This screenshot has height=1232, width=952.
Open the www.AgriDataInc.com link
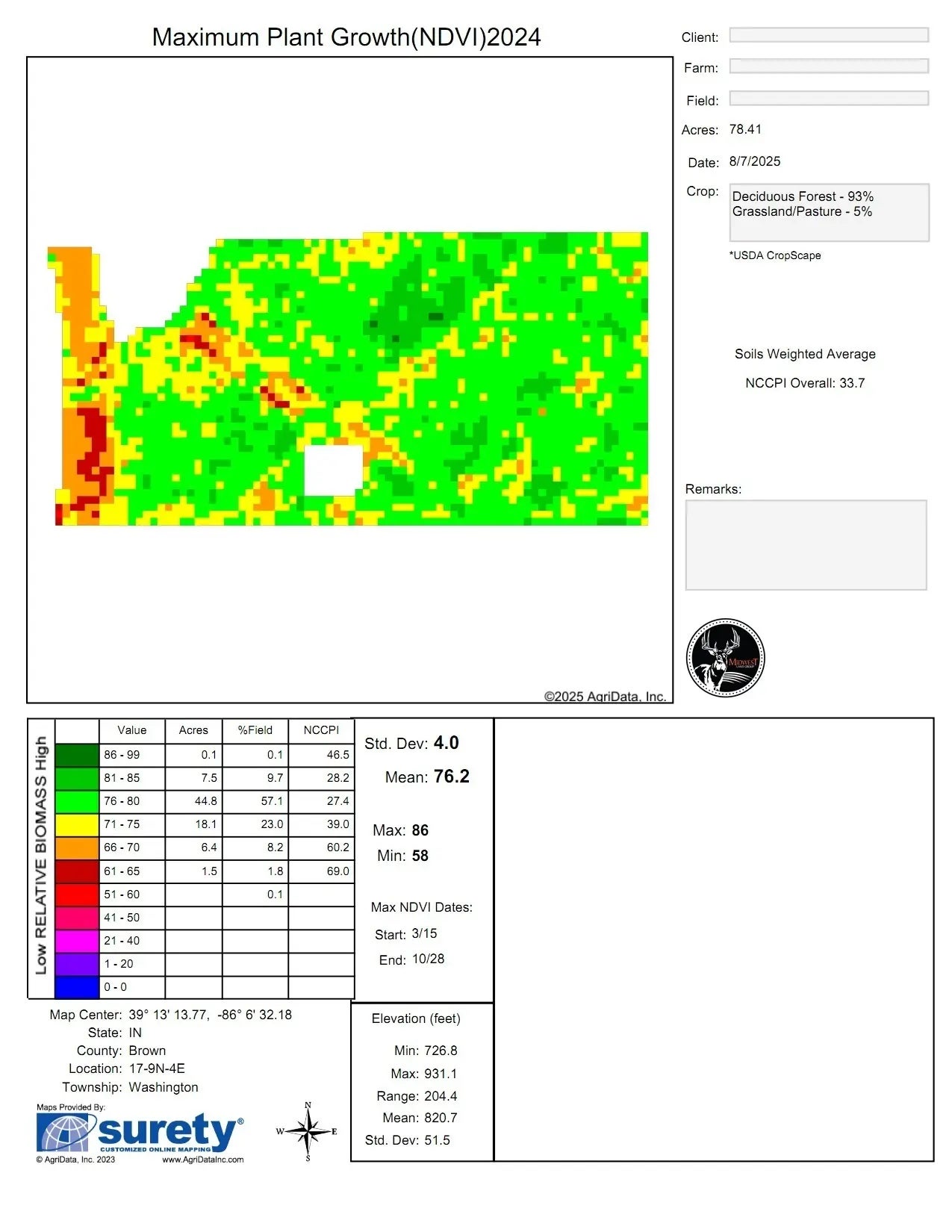202,1160
